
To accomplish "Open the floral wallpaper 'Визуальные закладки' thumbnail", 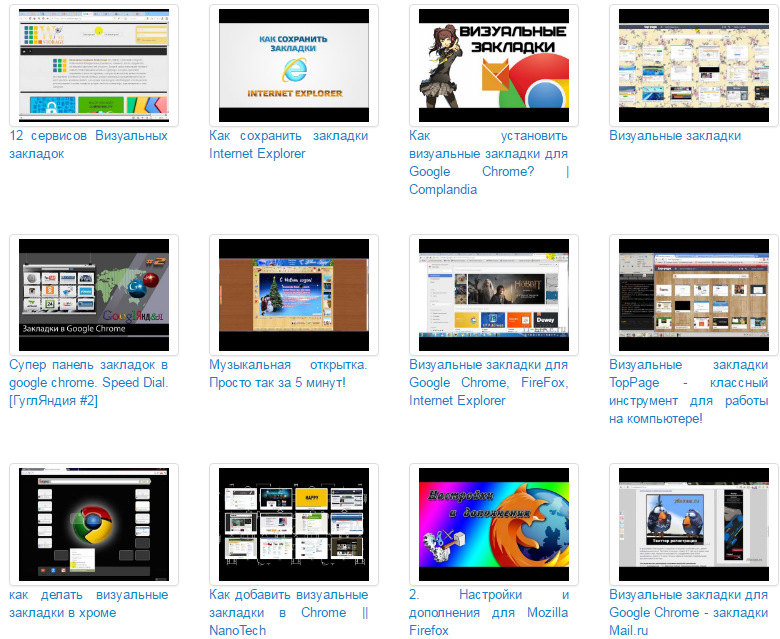I will click(693, 65).
